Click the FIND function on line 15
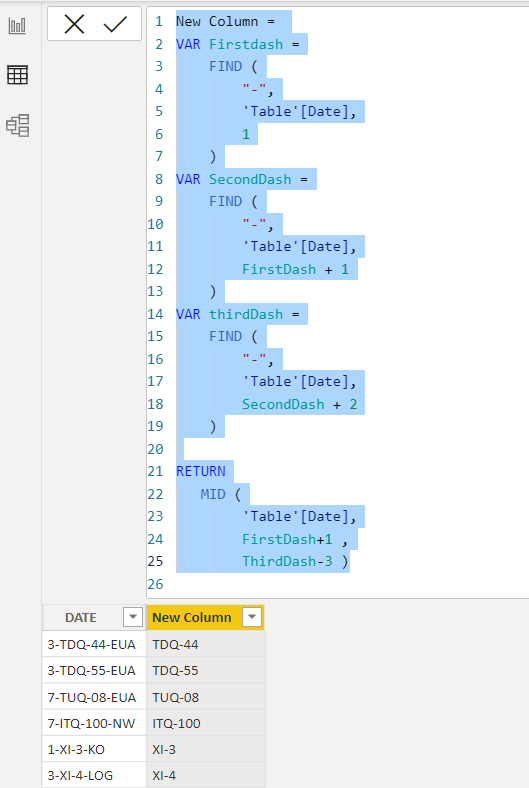Viewport: 529px width, 788px height. [x=226, y=336]
